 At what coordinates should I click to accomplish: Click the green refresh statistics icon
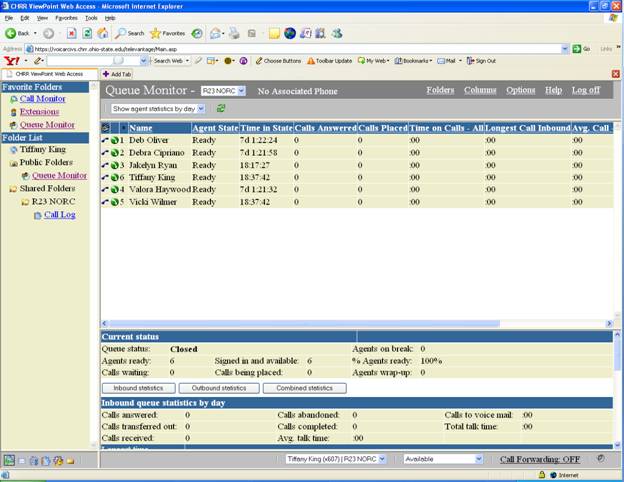click(221, 108)
